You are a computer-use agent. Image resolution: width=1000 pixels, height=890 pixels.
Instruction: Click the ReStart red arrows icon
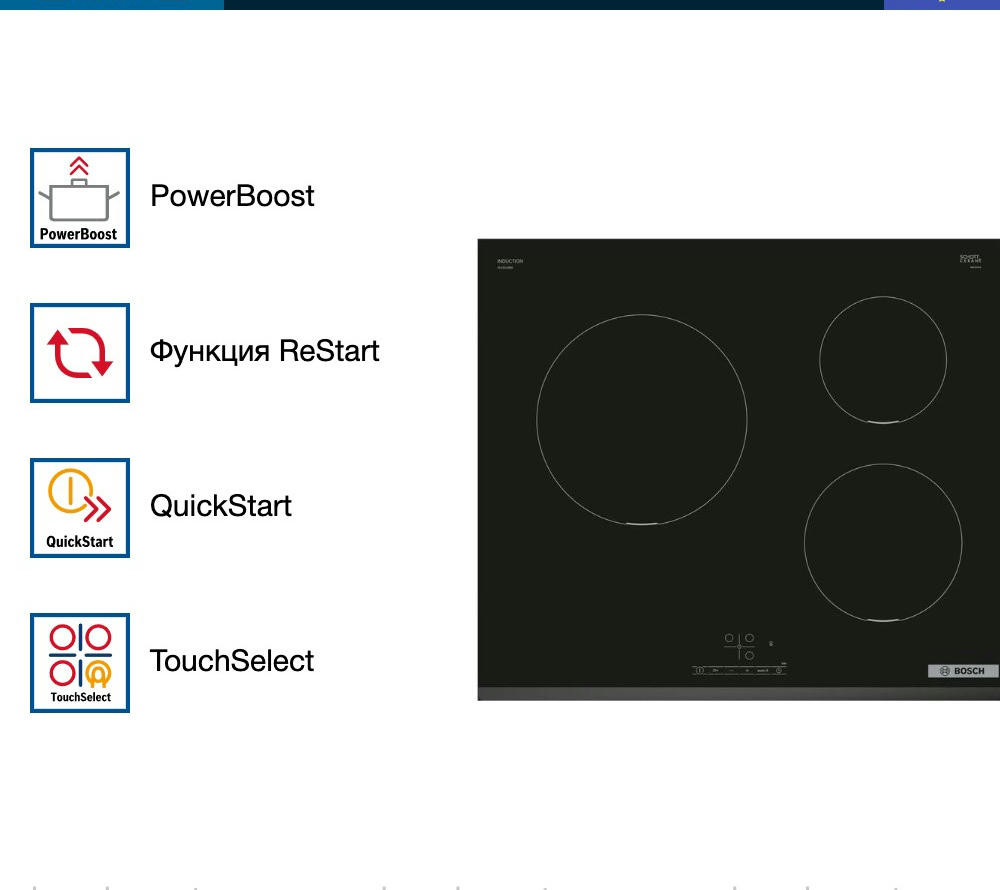80,353
